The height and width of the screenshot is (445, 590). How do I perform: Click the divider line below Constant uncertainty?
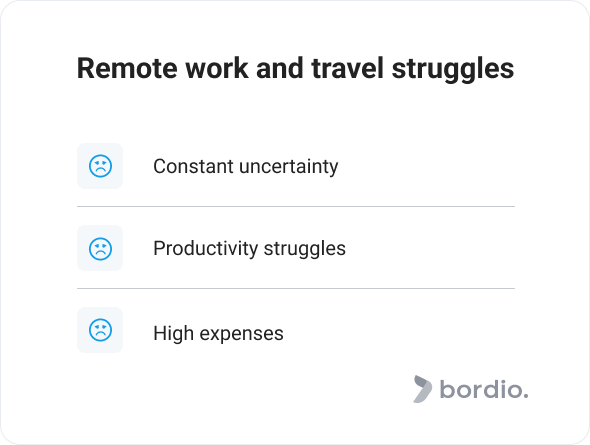tap(296, 207)
